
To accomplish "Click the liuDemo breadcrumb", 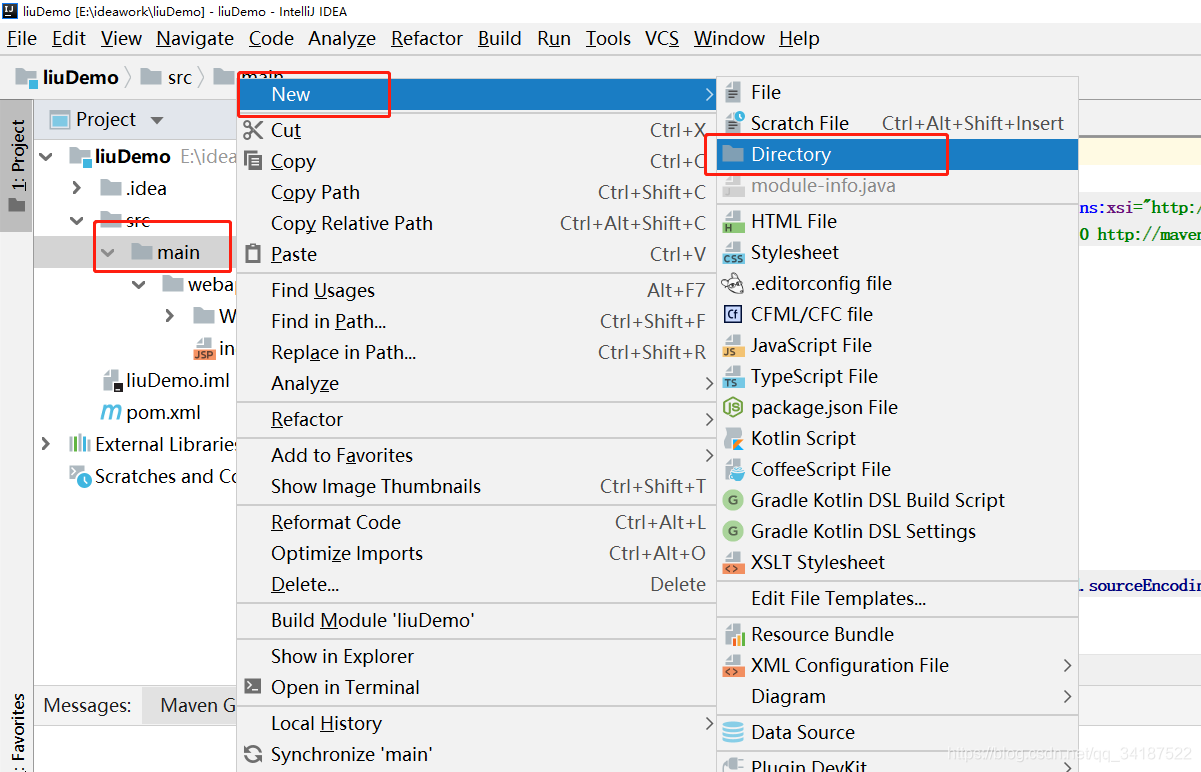I will click(x=67, y=77).
